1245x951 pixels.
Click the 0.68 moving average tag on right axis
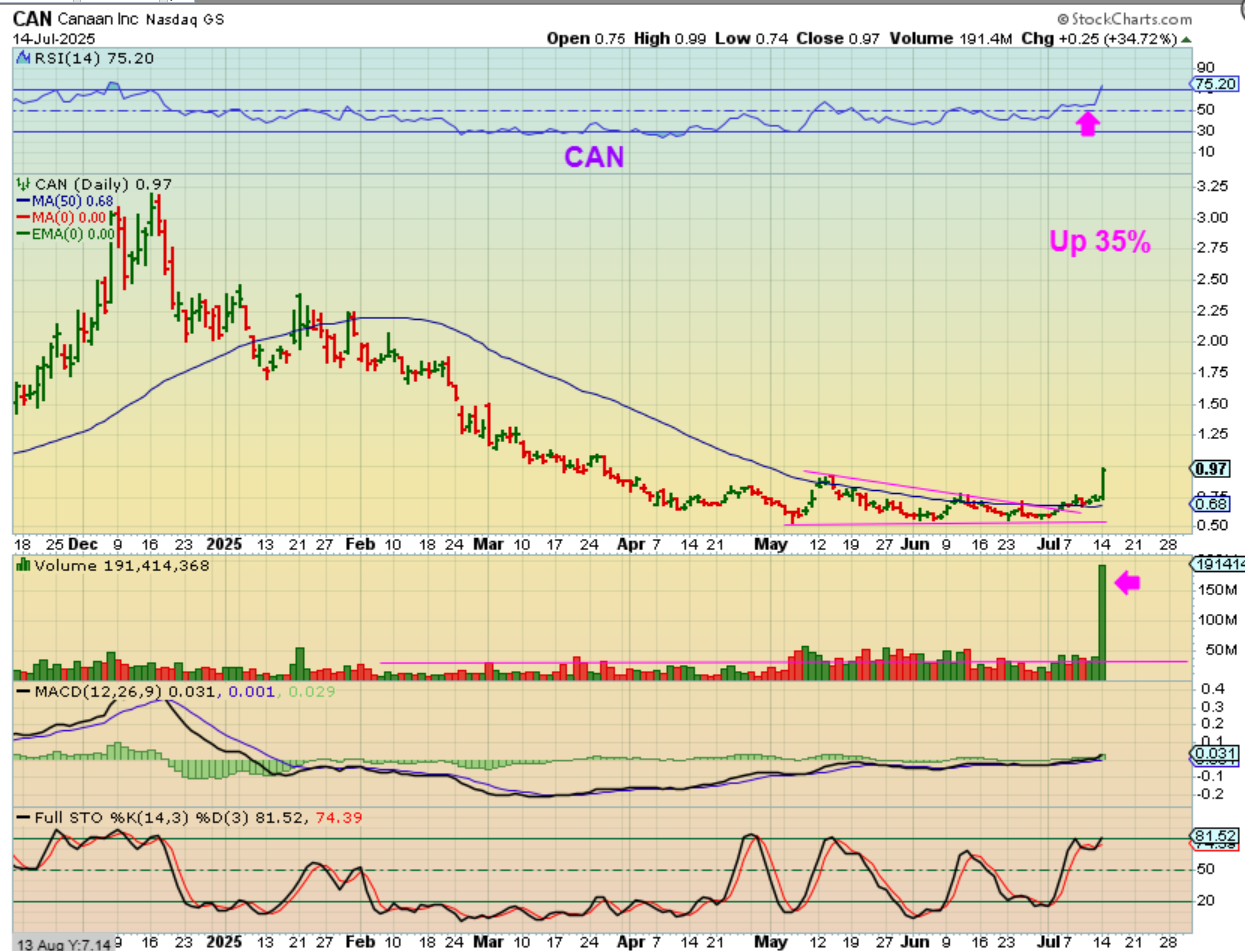(x=1212, y=504)
